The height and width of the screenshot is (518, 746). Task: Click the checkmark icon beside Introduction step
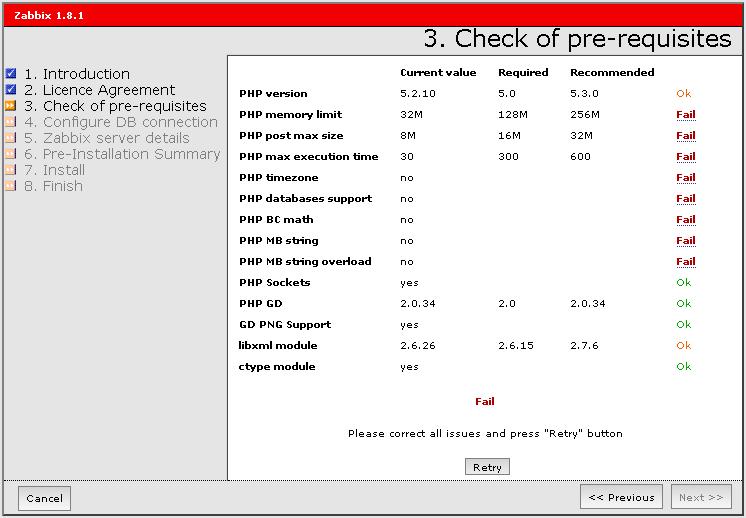(11, 74)
